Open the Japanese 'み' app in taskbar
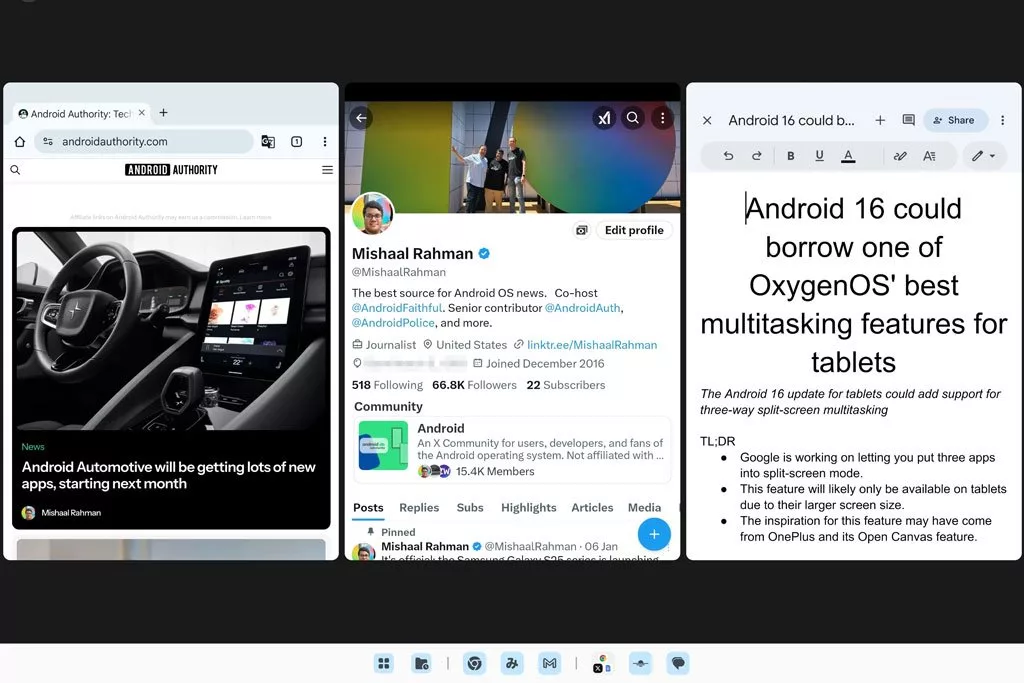Screen dimensions: 1024x683 pyautogui.click(x=512, y=663)
